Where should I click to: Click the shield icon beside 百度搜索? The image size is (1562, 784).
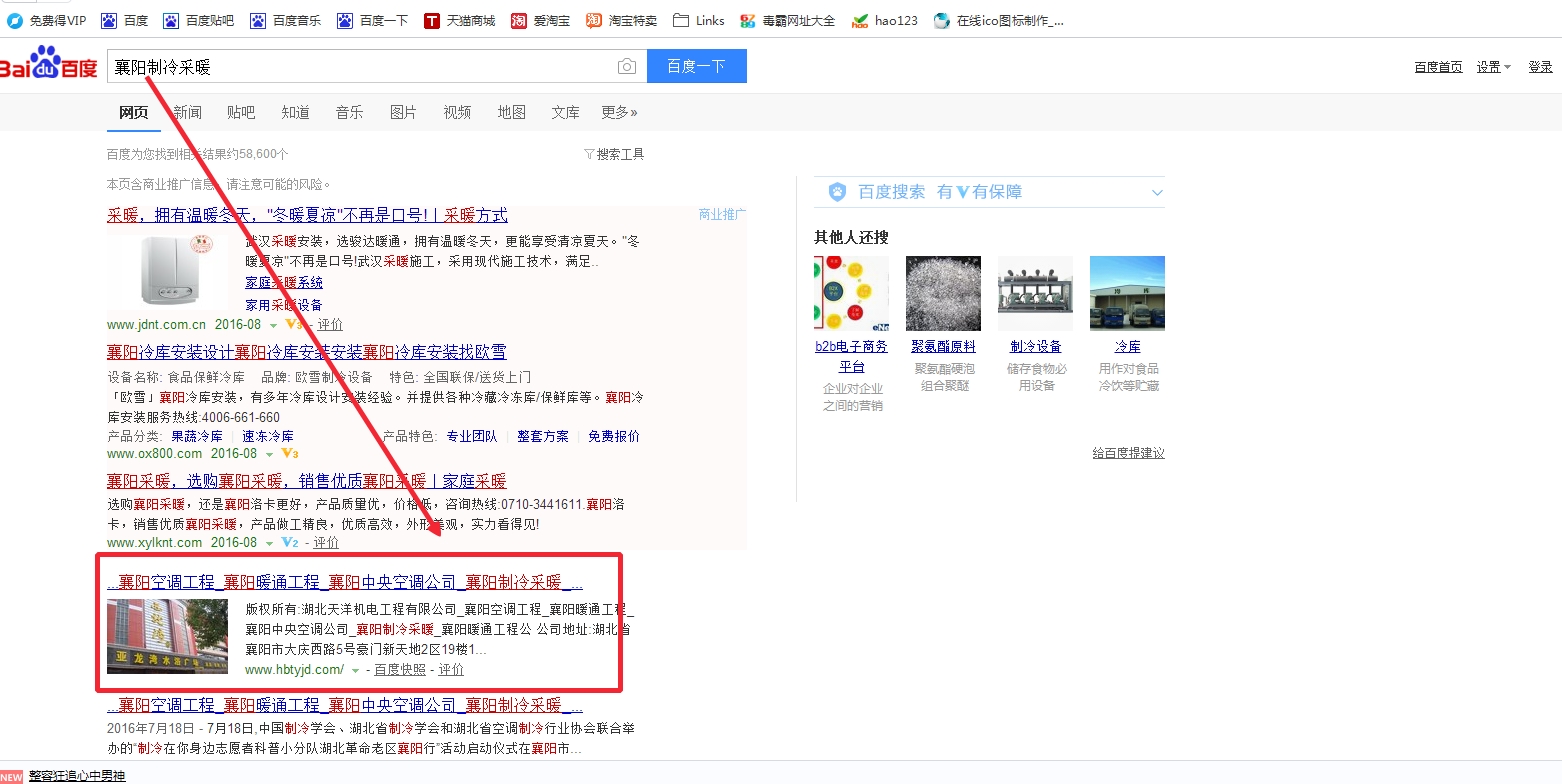838,192
